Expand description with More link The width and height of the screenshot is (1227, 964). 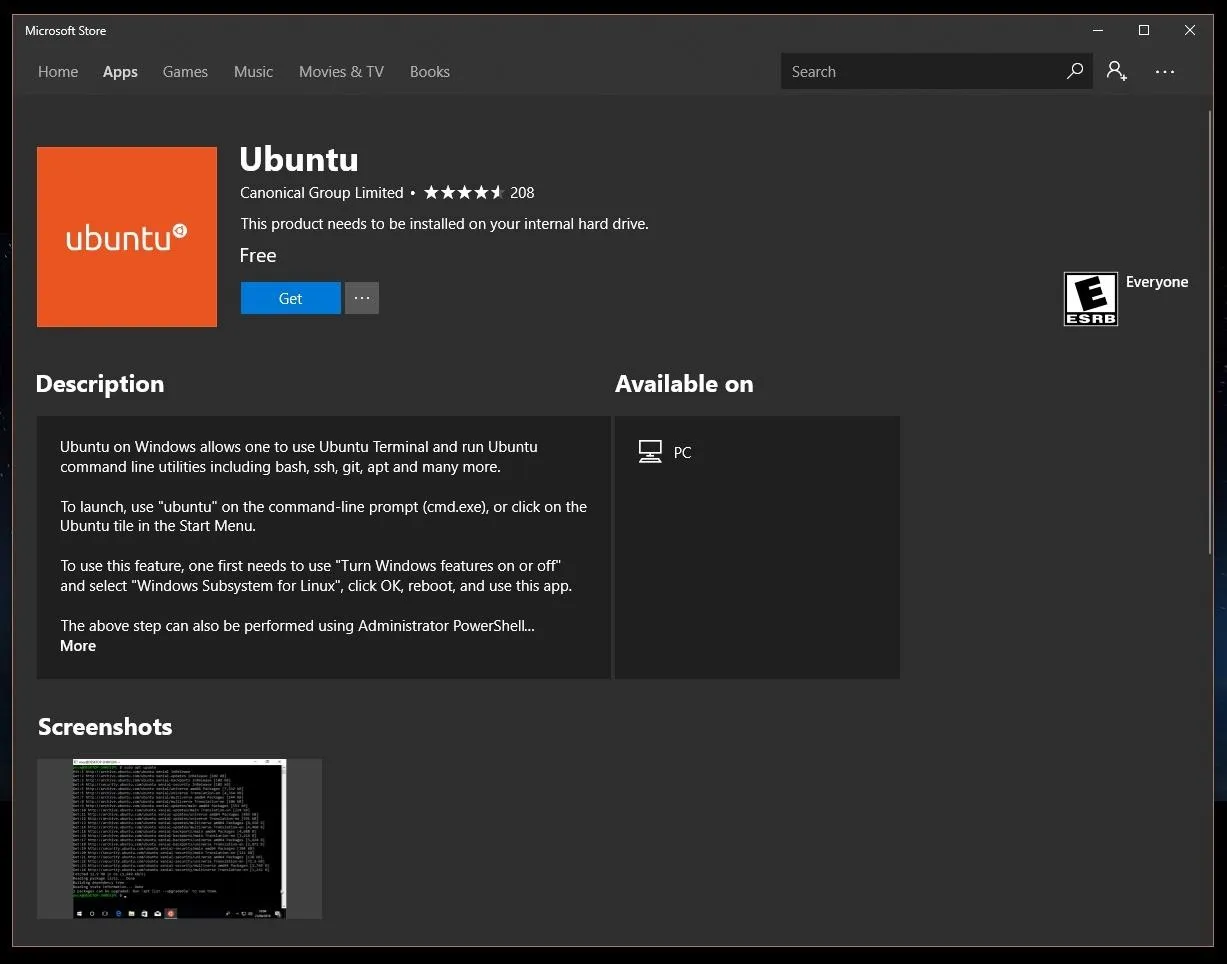(78, 646)
